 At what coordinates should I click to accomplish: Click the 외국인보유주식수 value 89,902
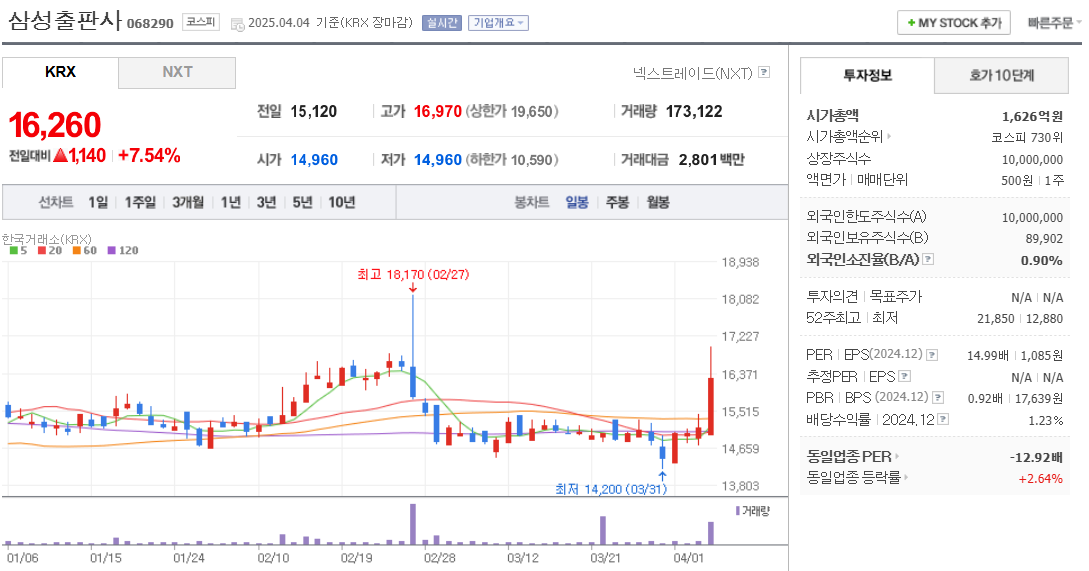click(1044, 238)
